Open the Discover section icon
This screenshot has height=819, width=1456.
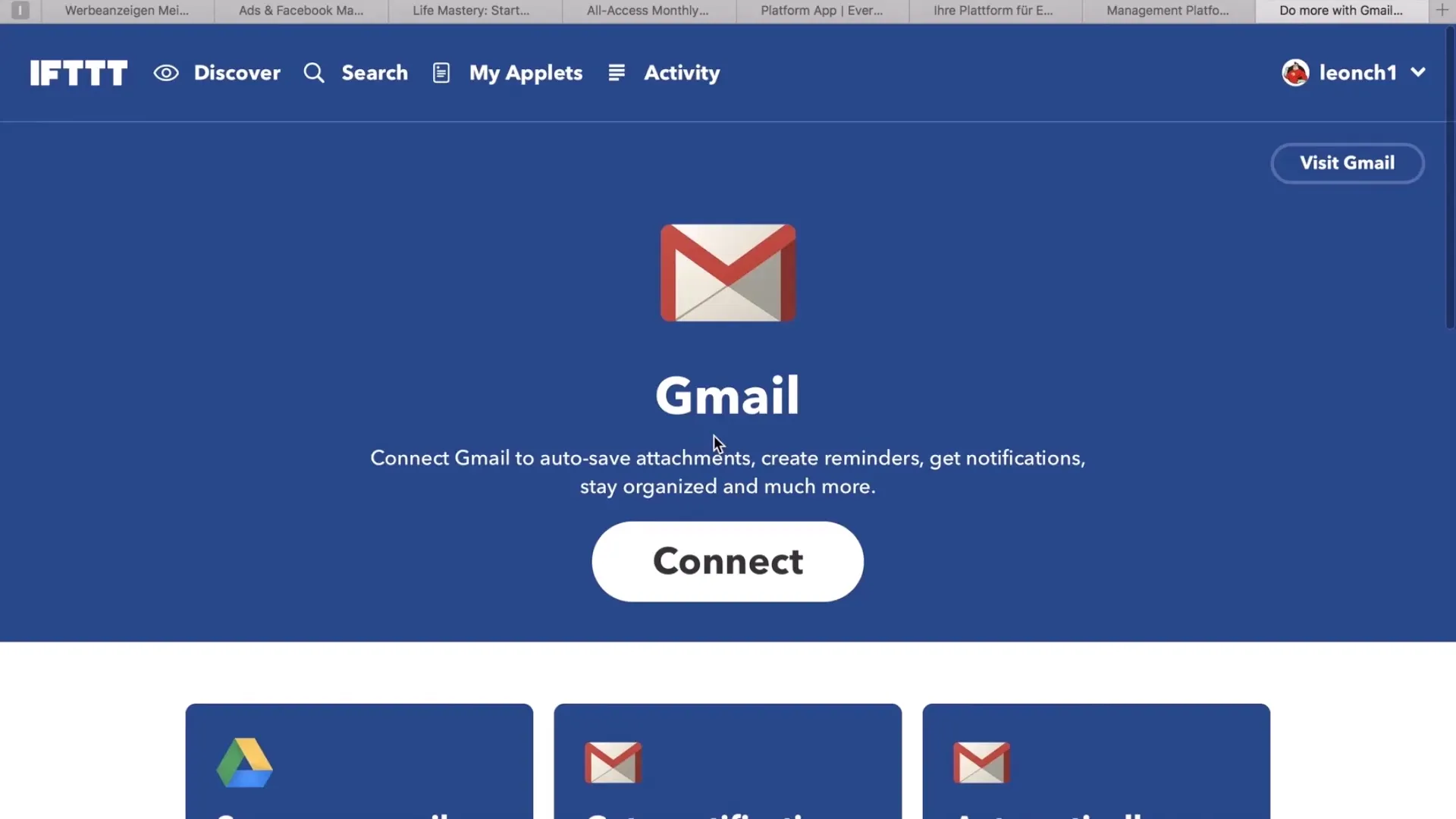[167, 72]
